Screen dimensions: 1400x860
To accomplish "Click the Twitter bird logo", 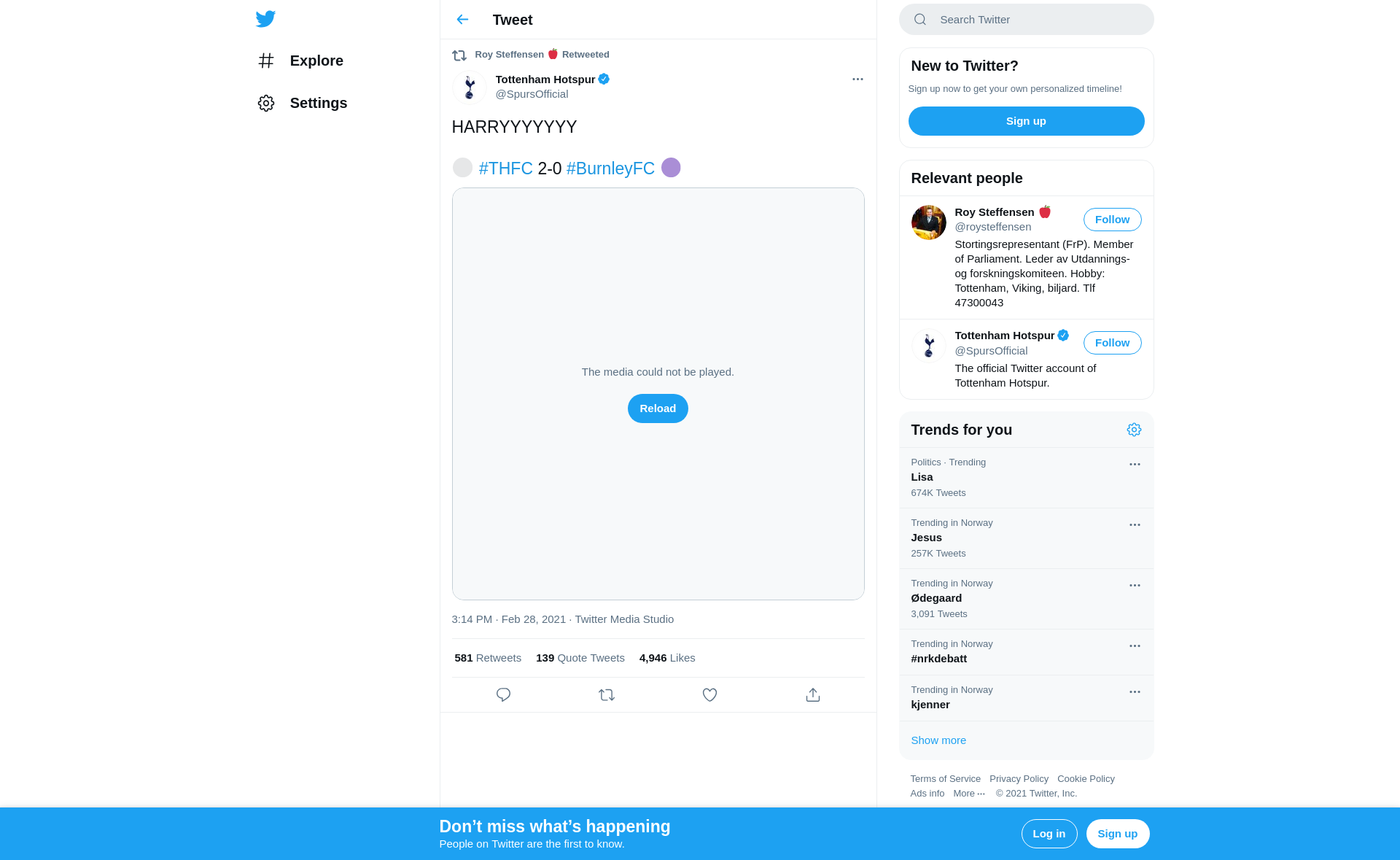I will [265, 19].
